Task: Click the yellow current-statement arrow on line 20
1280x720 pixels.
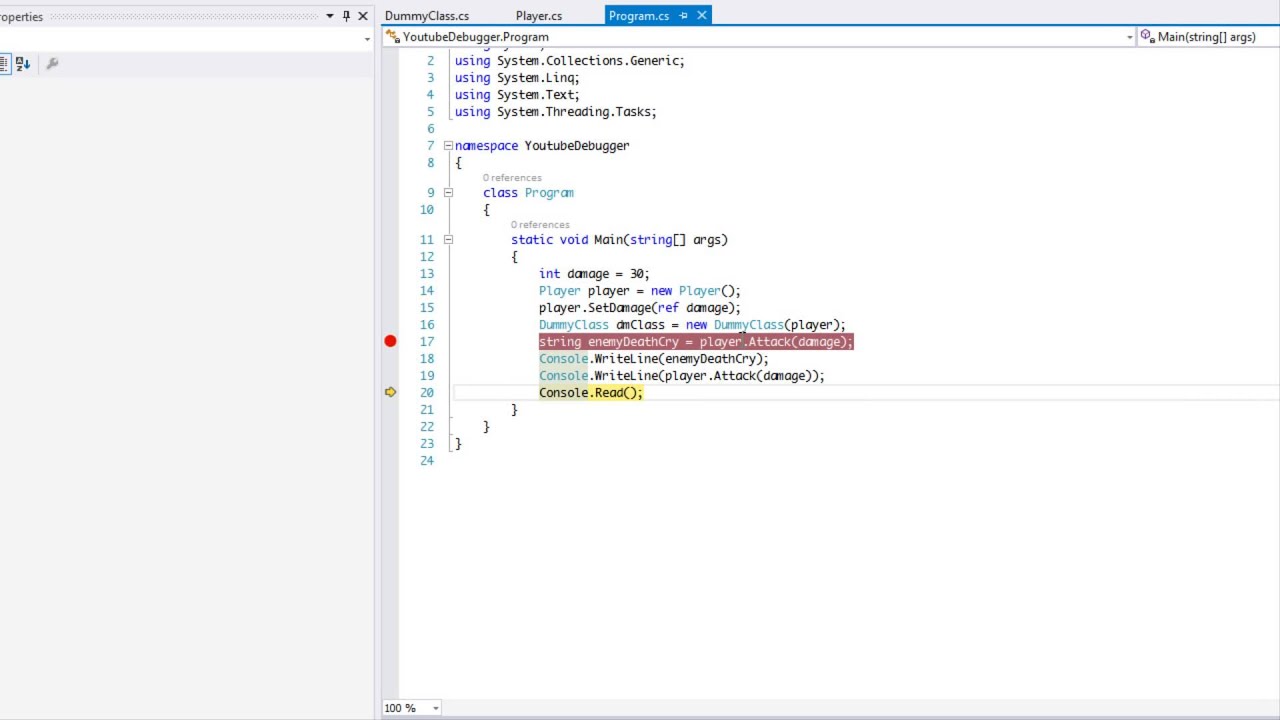Action: [x=390, y=392]
